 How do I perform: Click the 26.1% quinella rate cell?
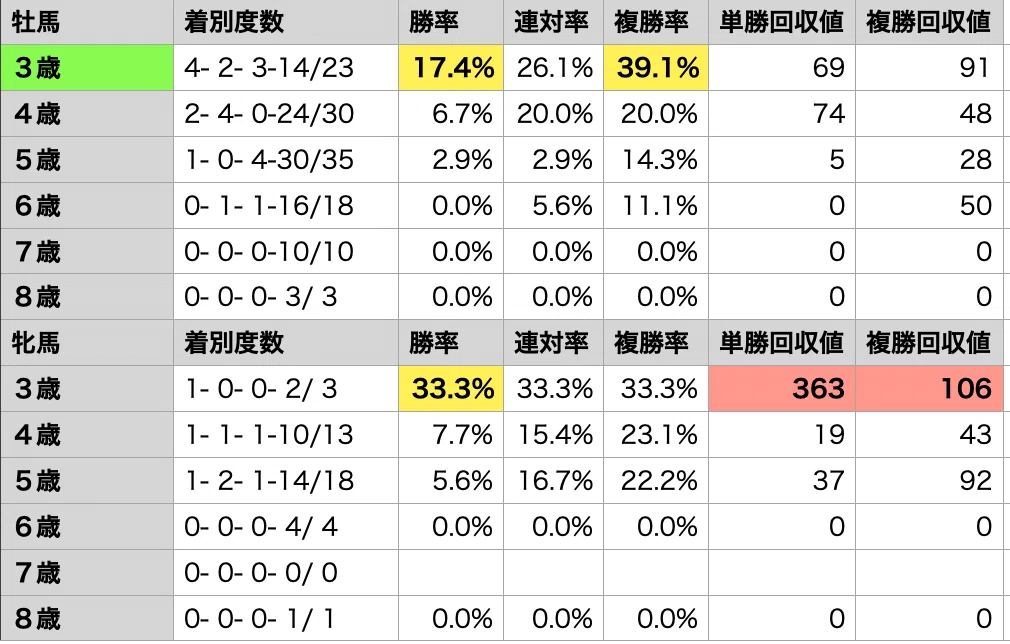553,68
